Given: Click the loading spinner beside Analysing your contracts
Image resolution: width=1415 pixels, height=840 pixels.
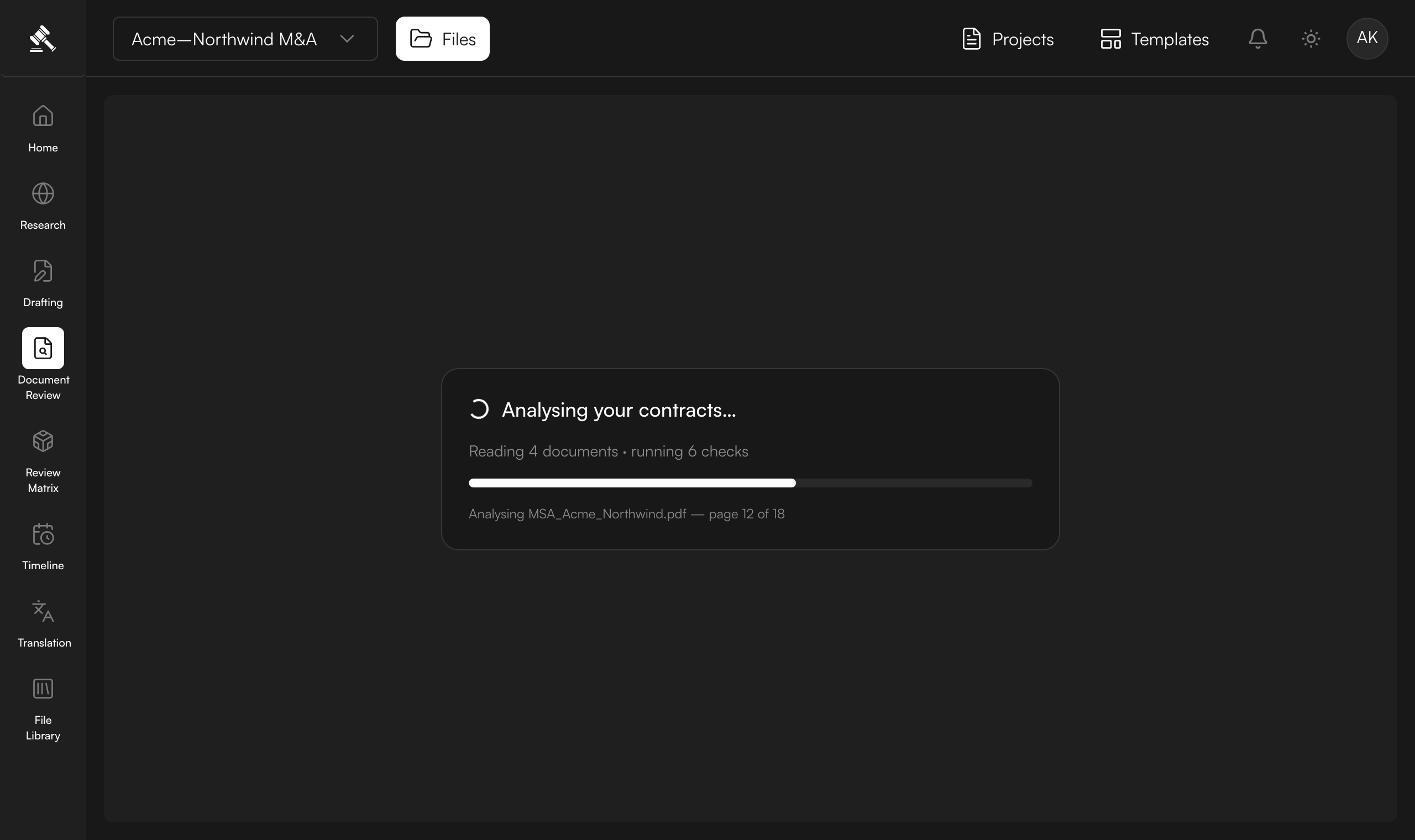Looking at the screenshot, I should 479,410.
